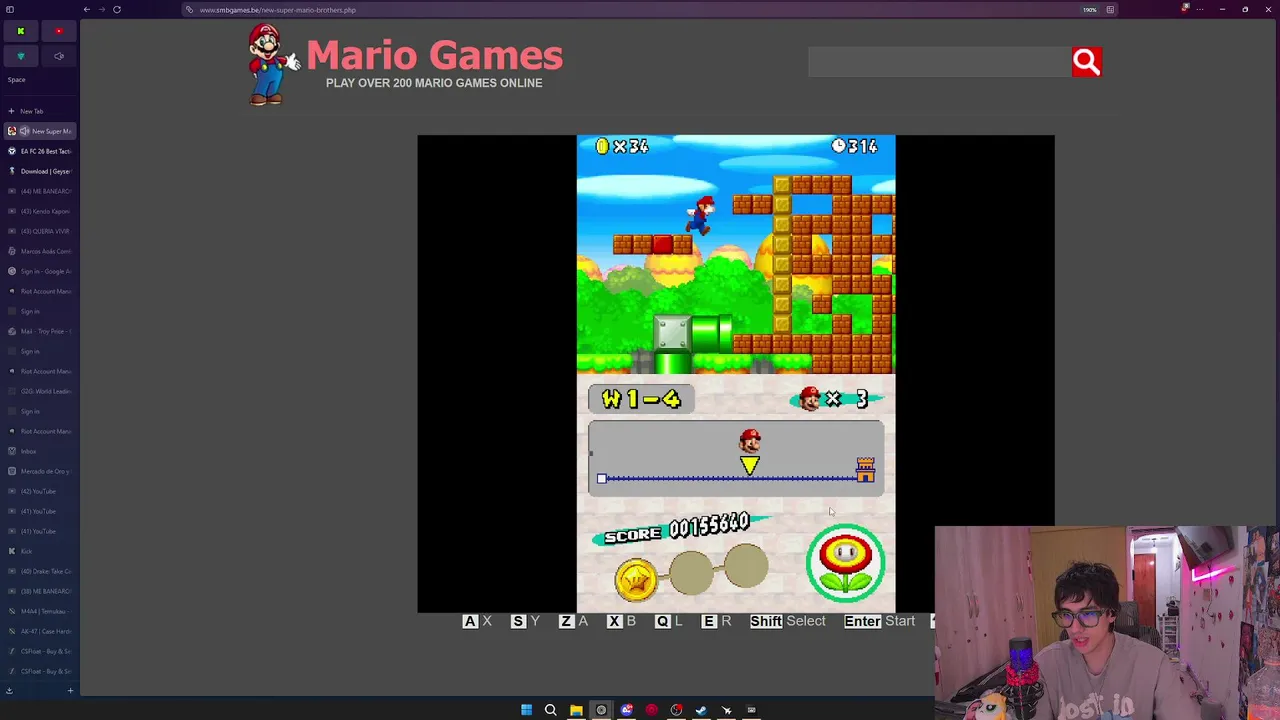Click the castle goal icon on progress bar
Image resolution: width=1280 pixels, height=720 pixels.
(x=865, y=468)
